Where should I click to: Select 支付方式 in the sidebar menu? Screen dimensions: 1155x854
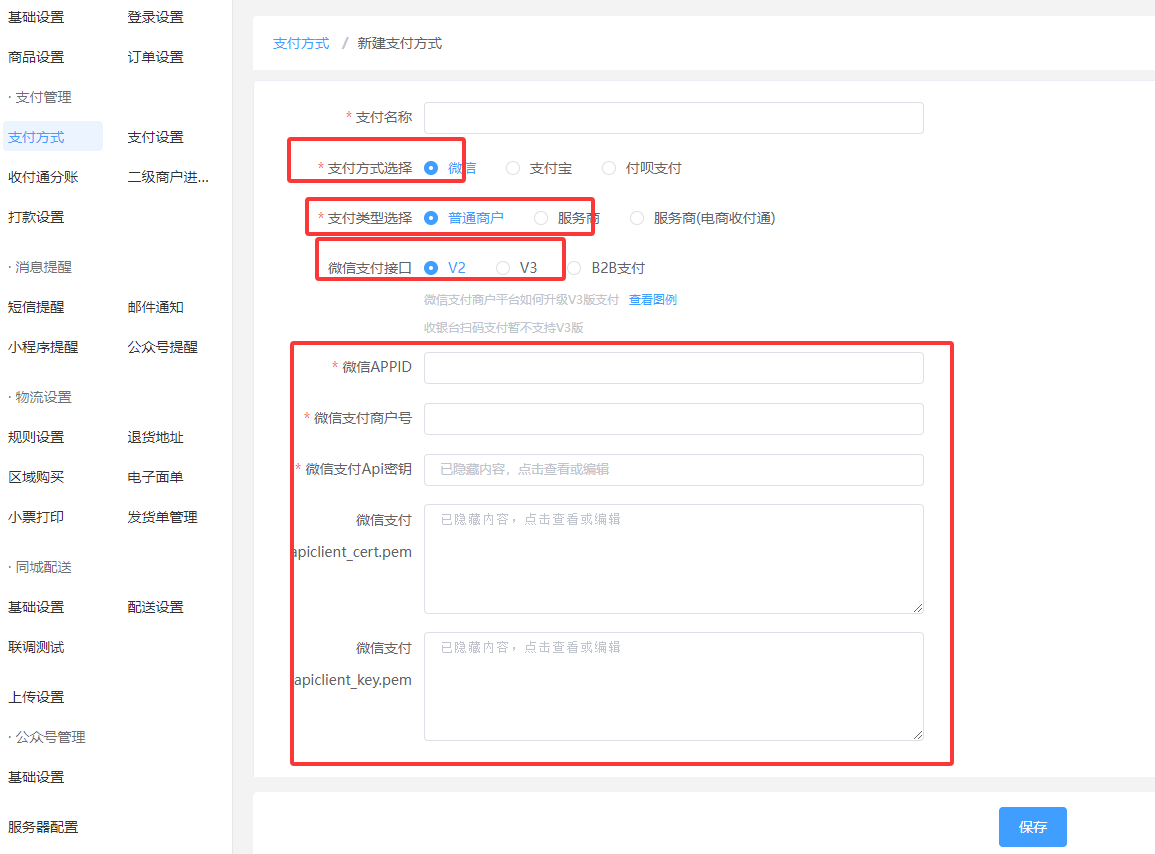click(53, 137)
